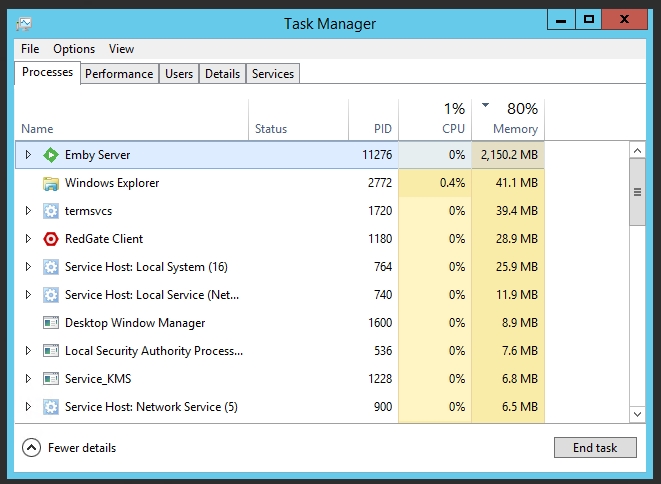The height and width of the screenshot is (484, 661).
Task: Click the RedGate Client red icon
Action: [51, 239]
